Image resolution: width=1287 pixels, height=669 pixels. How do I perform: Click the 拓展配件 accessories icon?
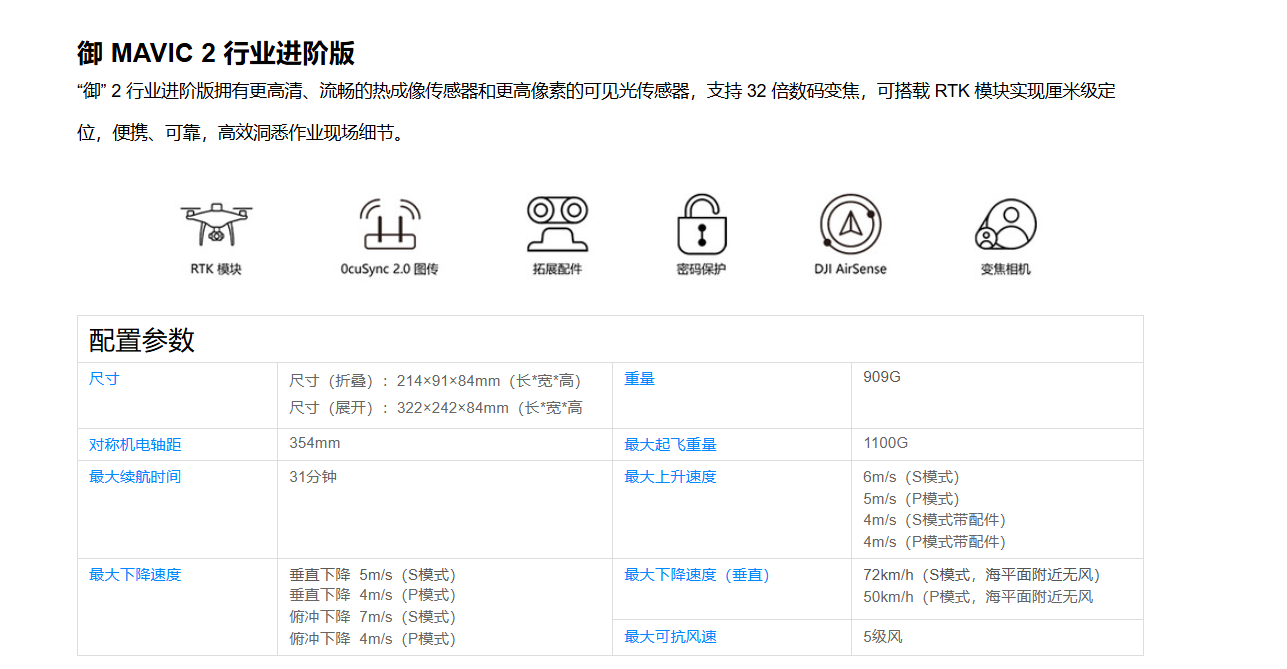[557, 224]
